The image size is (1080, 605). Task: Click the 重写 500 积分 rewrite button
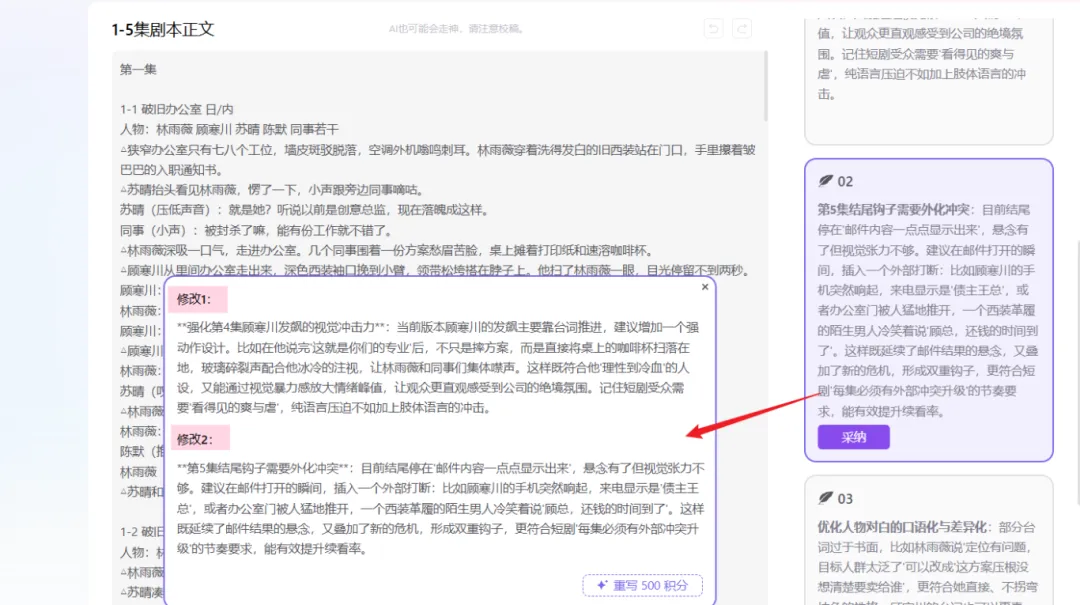[x=643, y=585]
